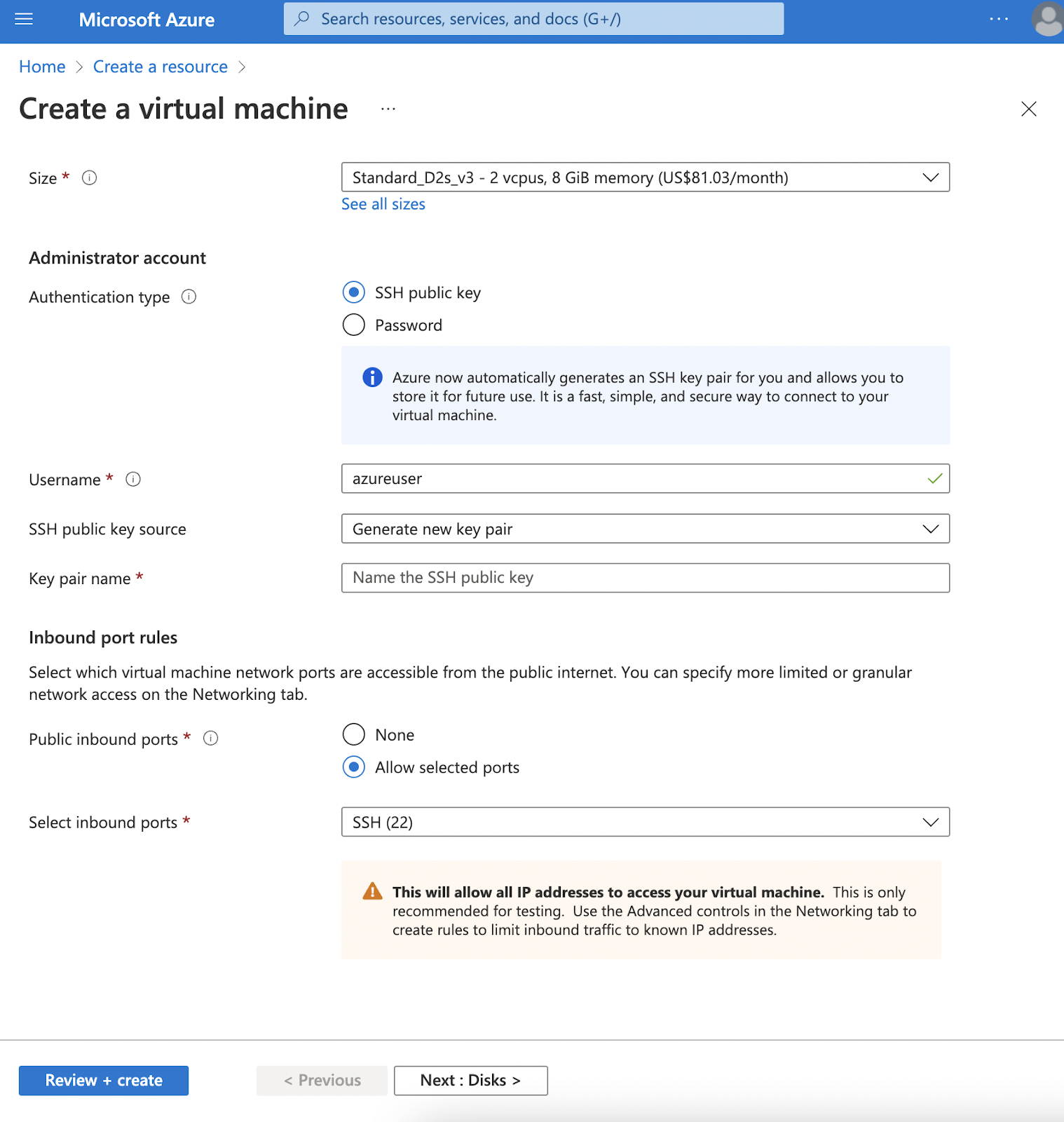The height and width of the screenshot is (1122, 1064).
Task: Click the user account avatar
Action: pos(1048,20)
